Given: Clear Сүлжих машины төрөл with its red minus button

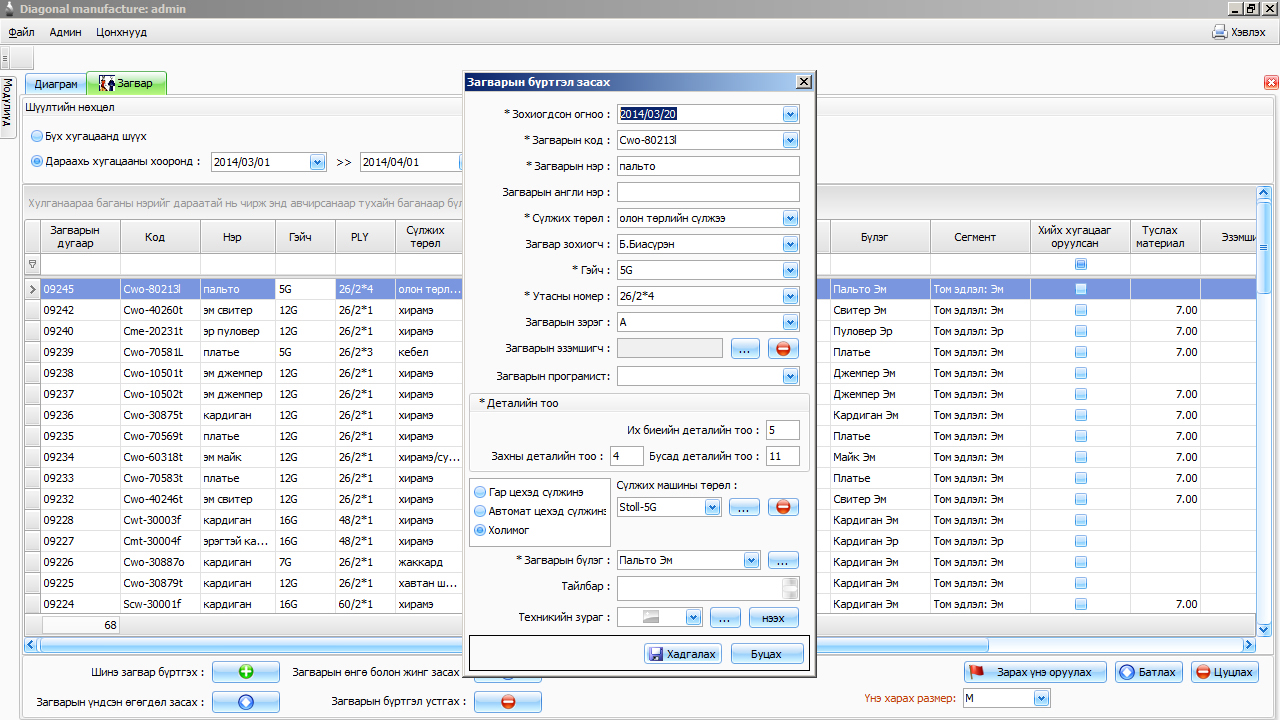Looking at the screenshot, I should (x=783, y=507).
